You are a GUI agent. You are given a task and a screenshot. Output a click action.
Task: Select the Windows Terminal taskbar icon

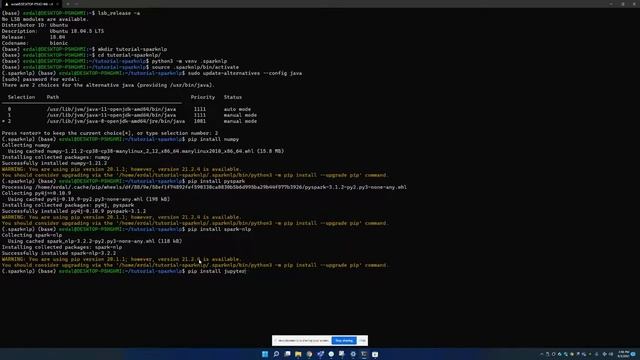click(364, 354)
